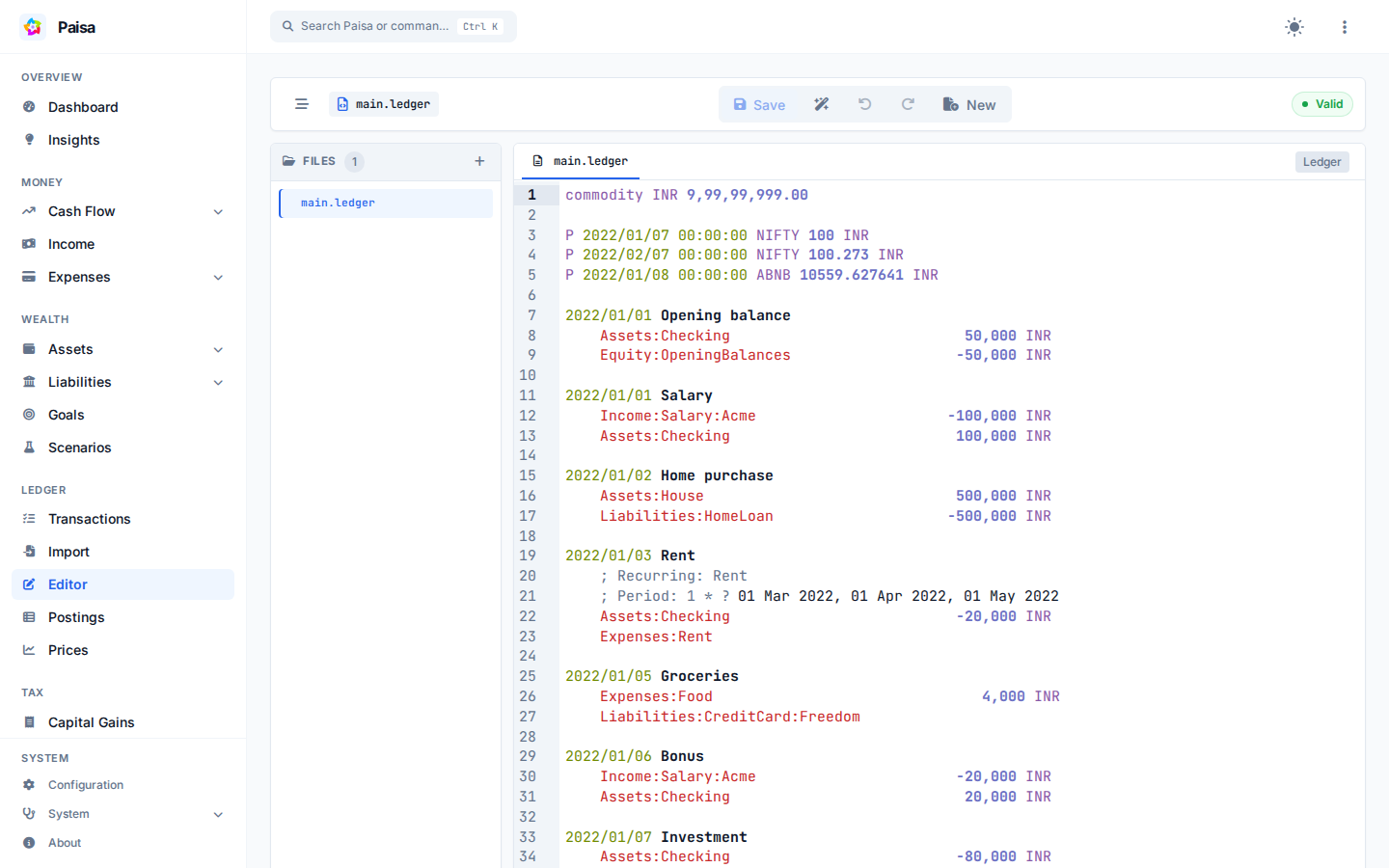The height and width of the screenshot is (868, 1389).
Task: Create a New file
Action: [x=969, y=104]
